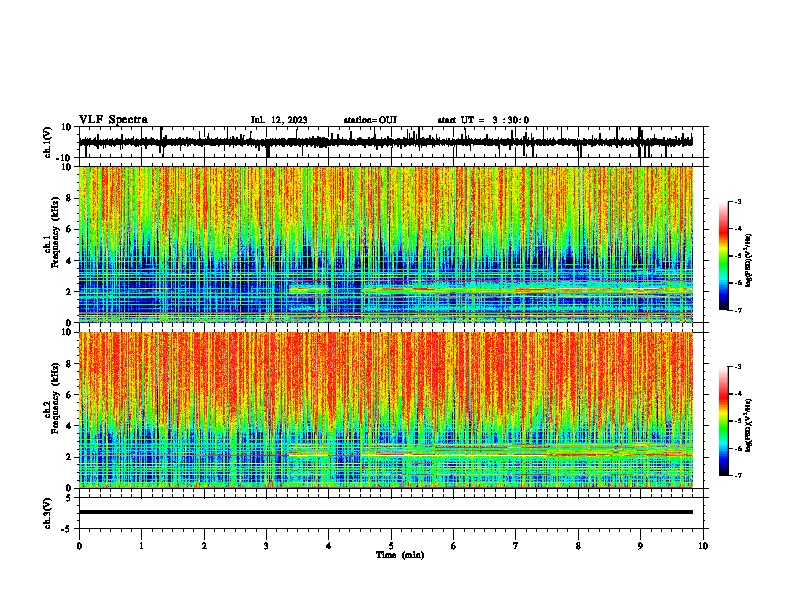Click time axis tick label 9
The width and height of the screenshot is (792, 612).
pyautogui.click(x=640, y=546)
